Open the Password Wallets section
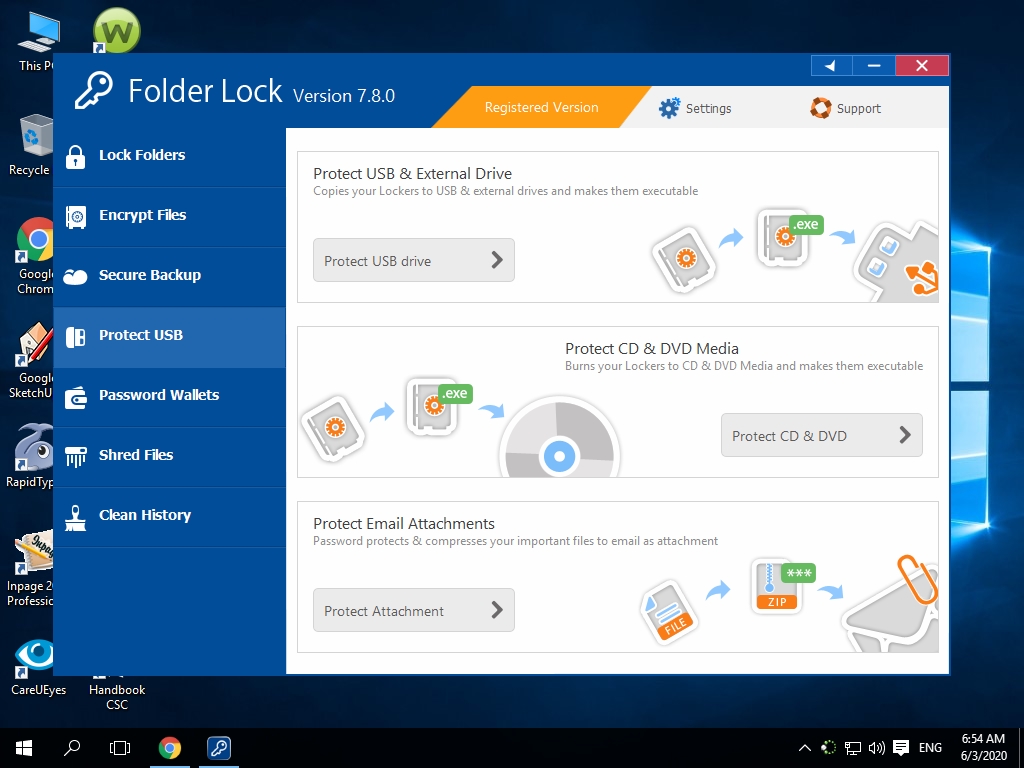 pos(170,397)
